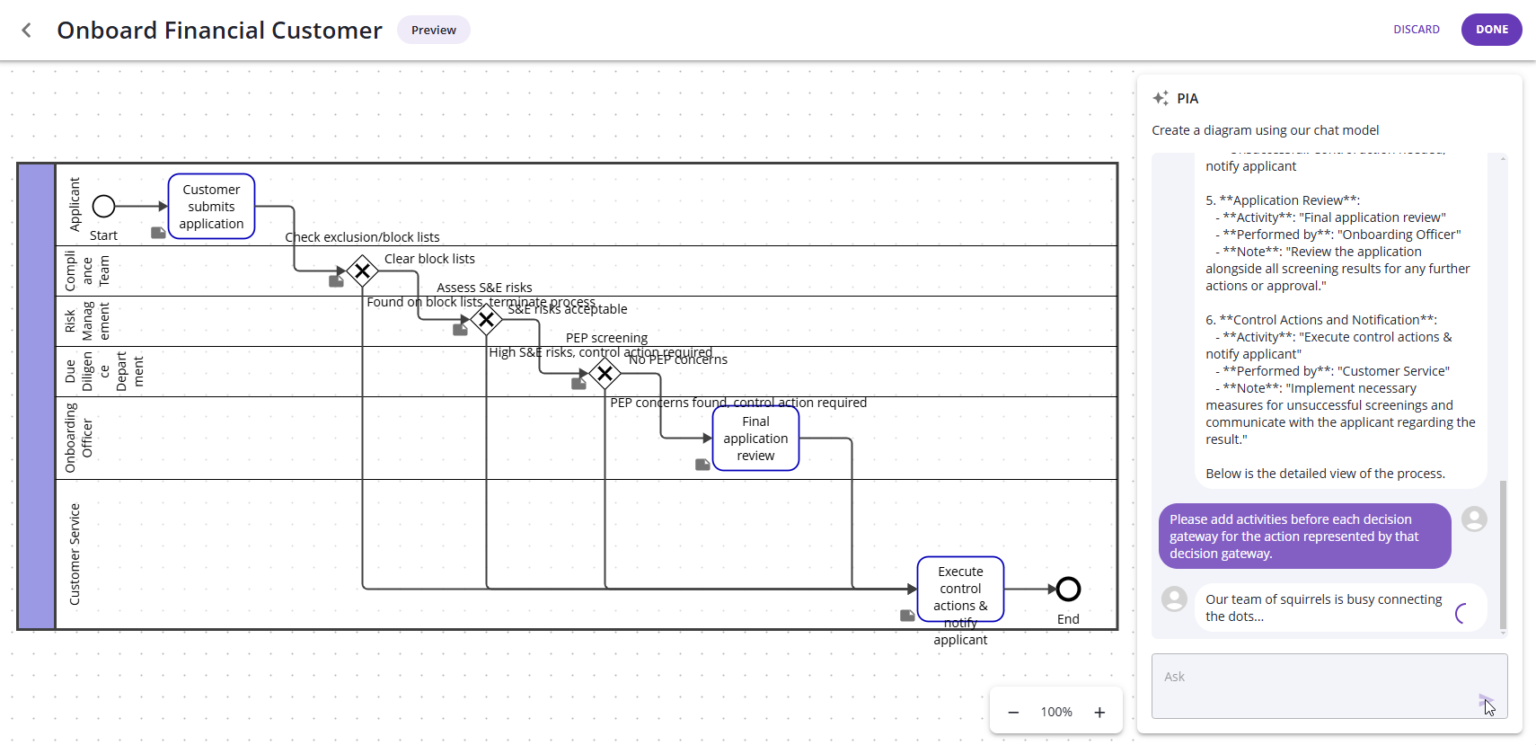Click the document icon on Final application review
1536x745 pixels.
[701, 464]
